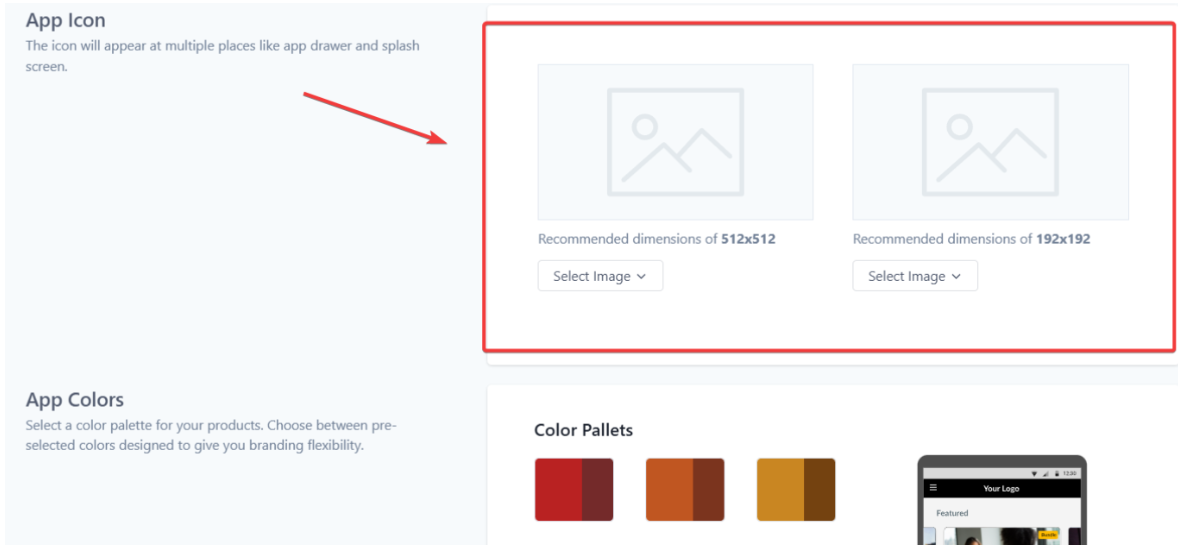Click the 192x192 app icon image placeholder
The image size is (1178, 551).
(990, 142)
